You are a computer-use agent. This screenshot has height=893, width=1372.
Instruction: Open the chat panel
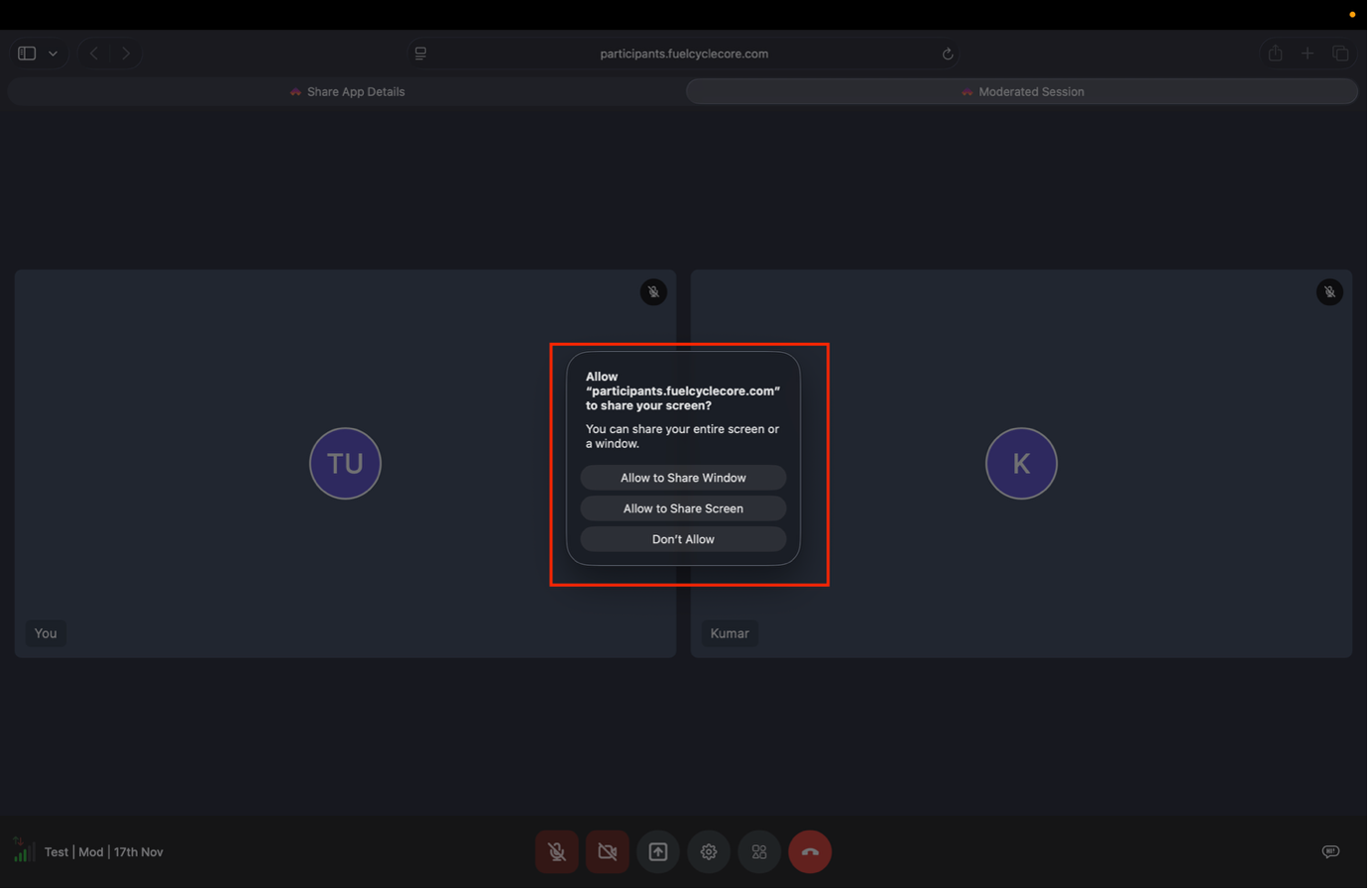click(1330, 851)
